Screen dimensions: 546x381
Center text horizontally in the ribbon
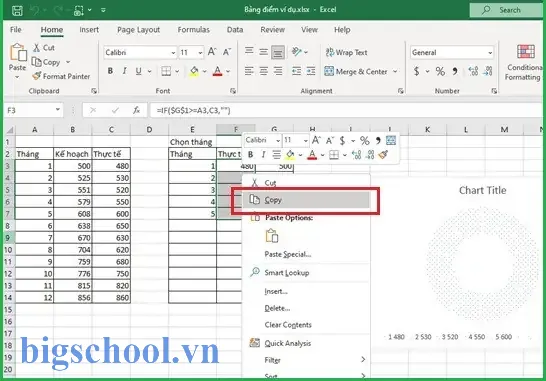(263, 71)
